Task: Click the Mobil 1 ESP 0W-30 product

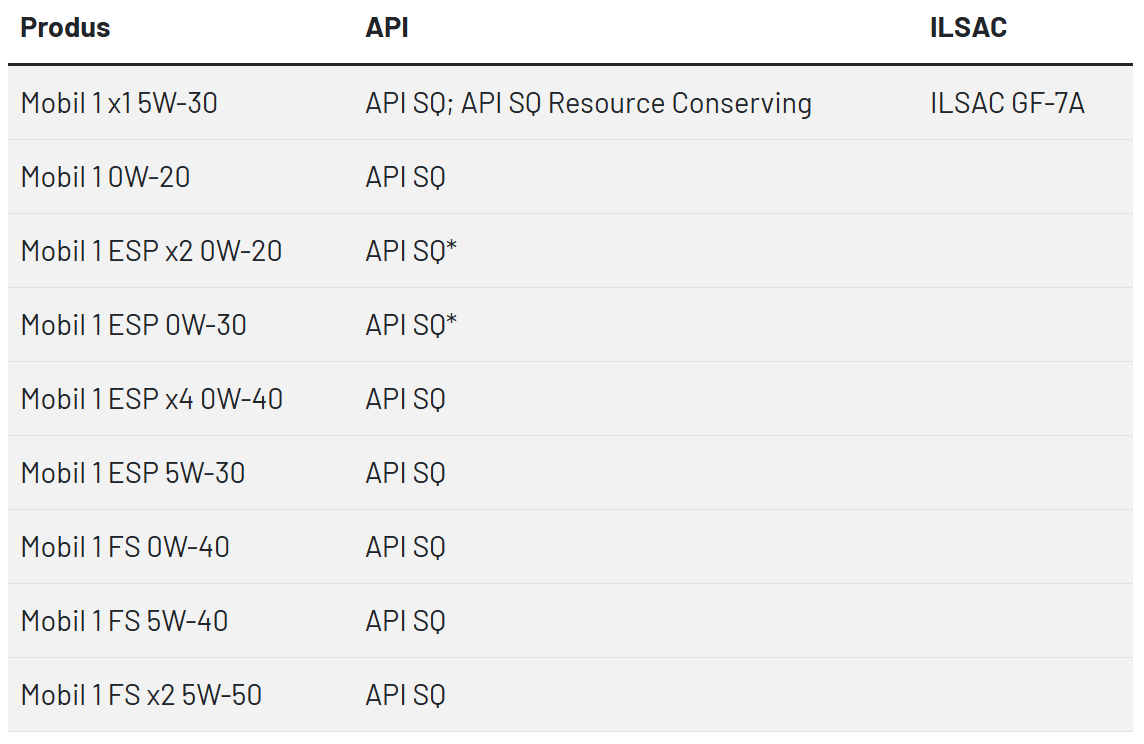Action: pyautogui.click(x=134, y=325)
